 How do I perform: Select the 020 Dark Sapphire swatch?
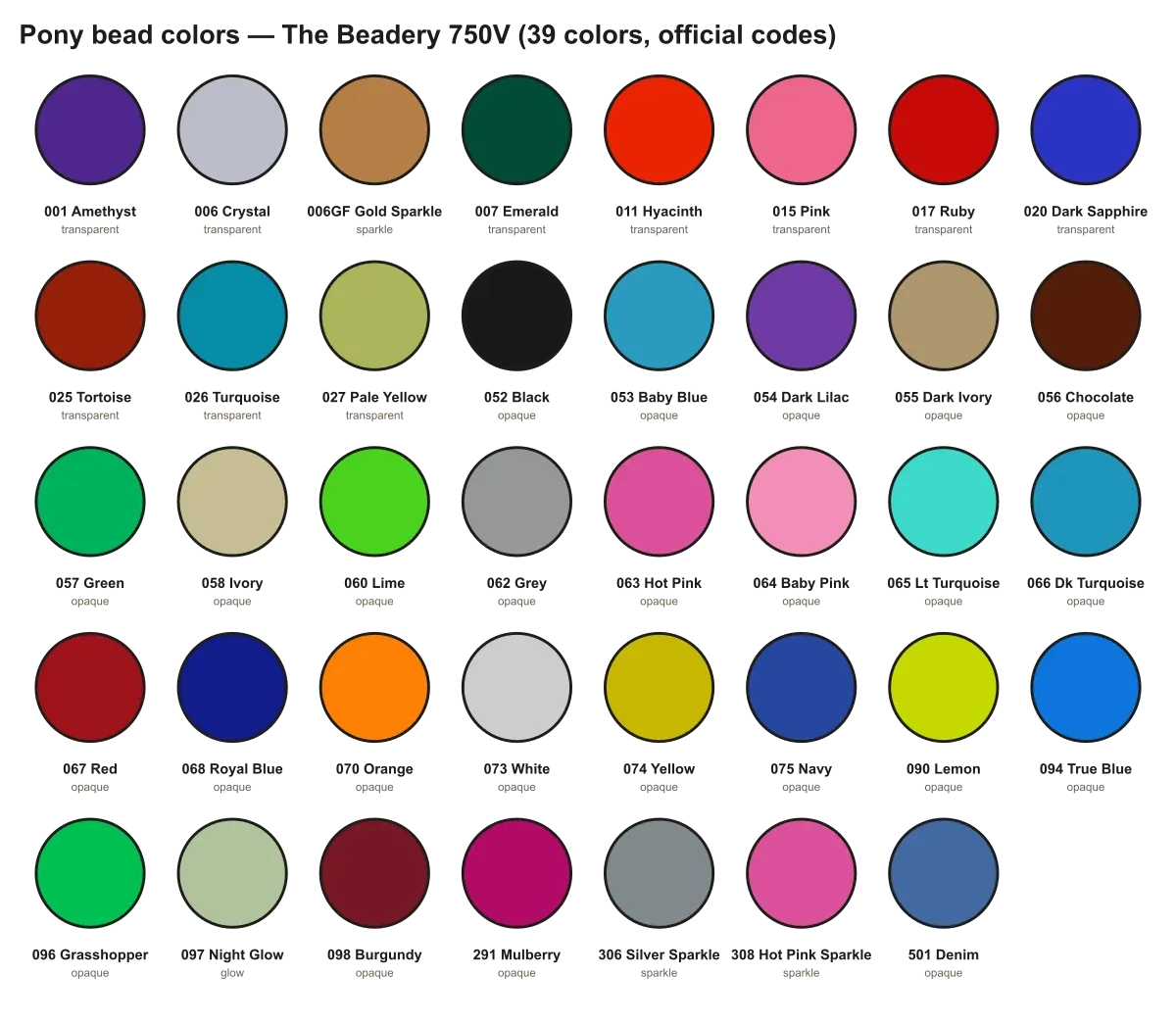[x=1086, y=130]
